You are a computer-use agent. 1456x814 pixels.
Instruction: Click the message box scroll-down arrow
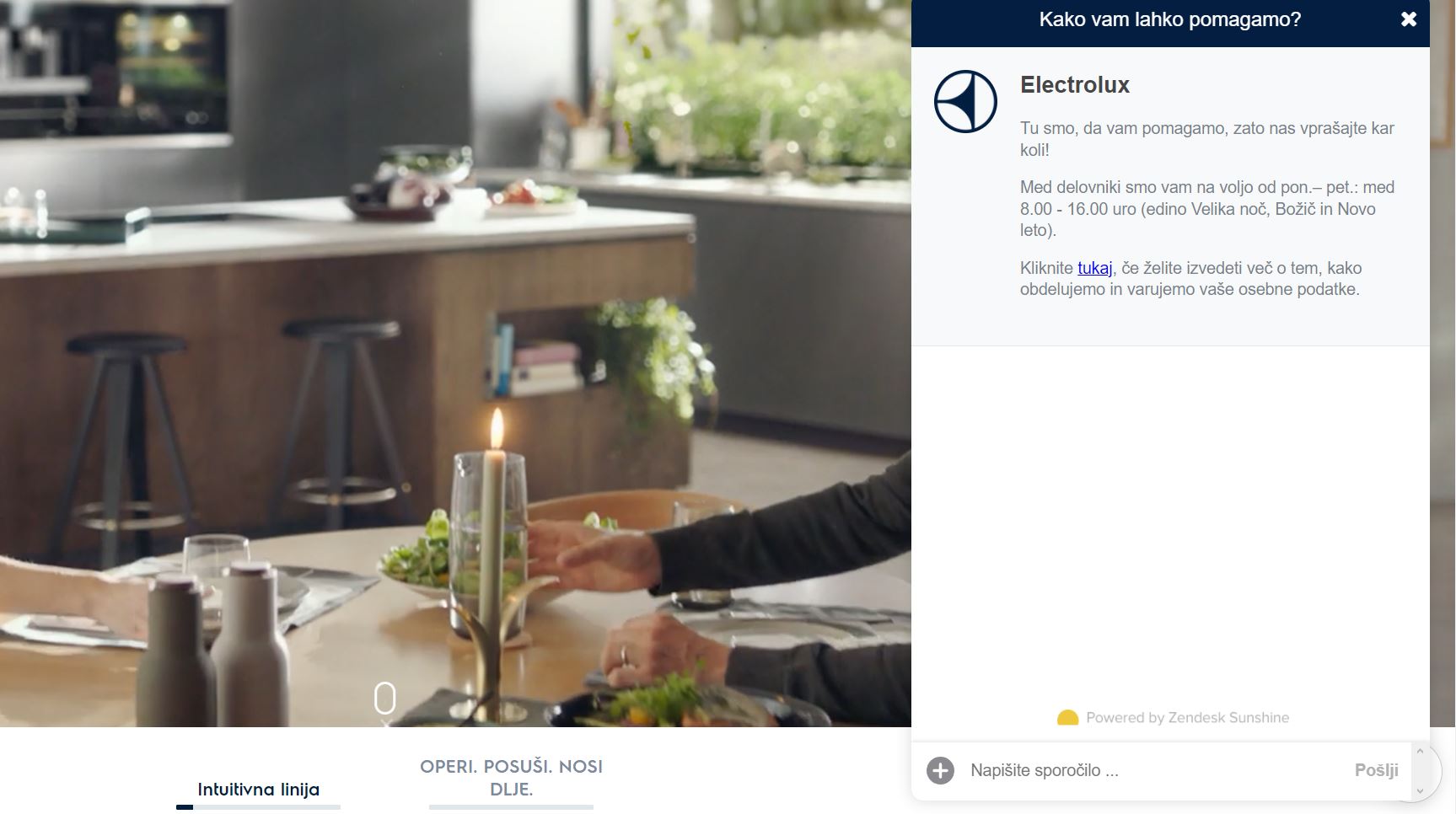click(x=1420, y=790)
